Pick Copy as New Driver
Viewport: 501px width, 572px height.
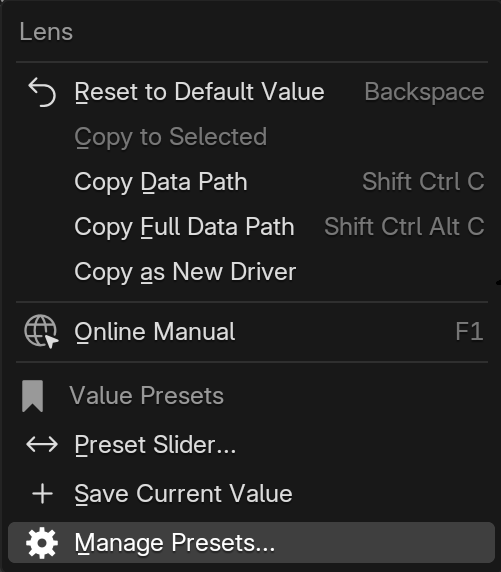[251, 272]
